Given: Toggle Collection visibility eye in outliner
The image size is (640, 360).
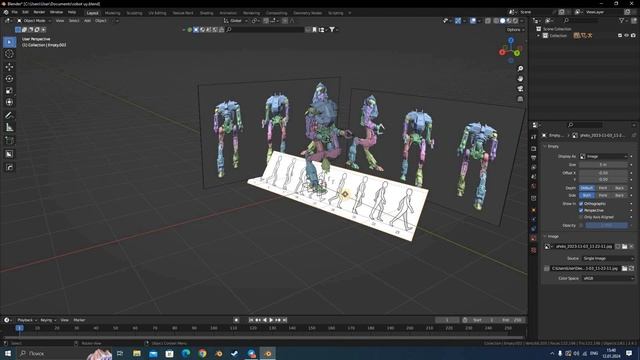Looking at the screenshot, I should coord(627,36).
